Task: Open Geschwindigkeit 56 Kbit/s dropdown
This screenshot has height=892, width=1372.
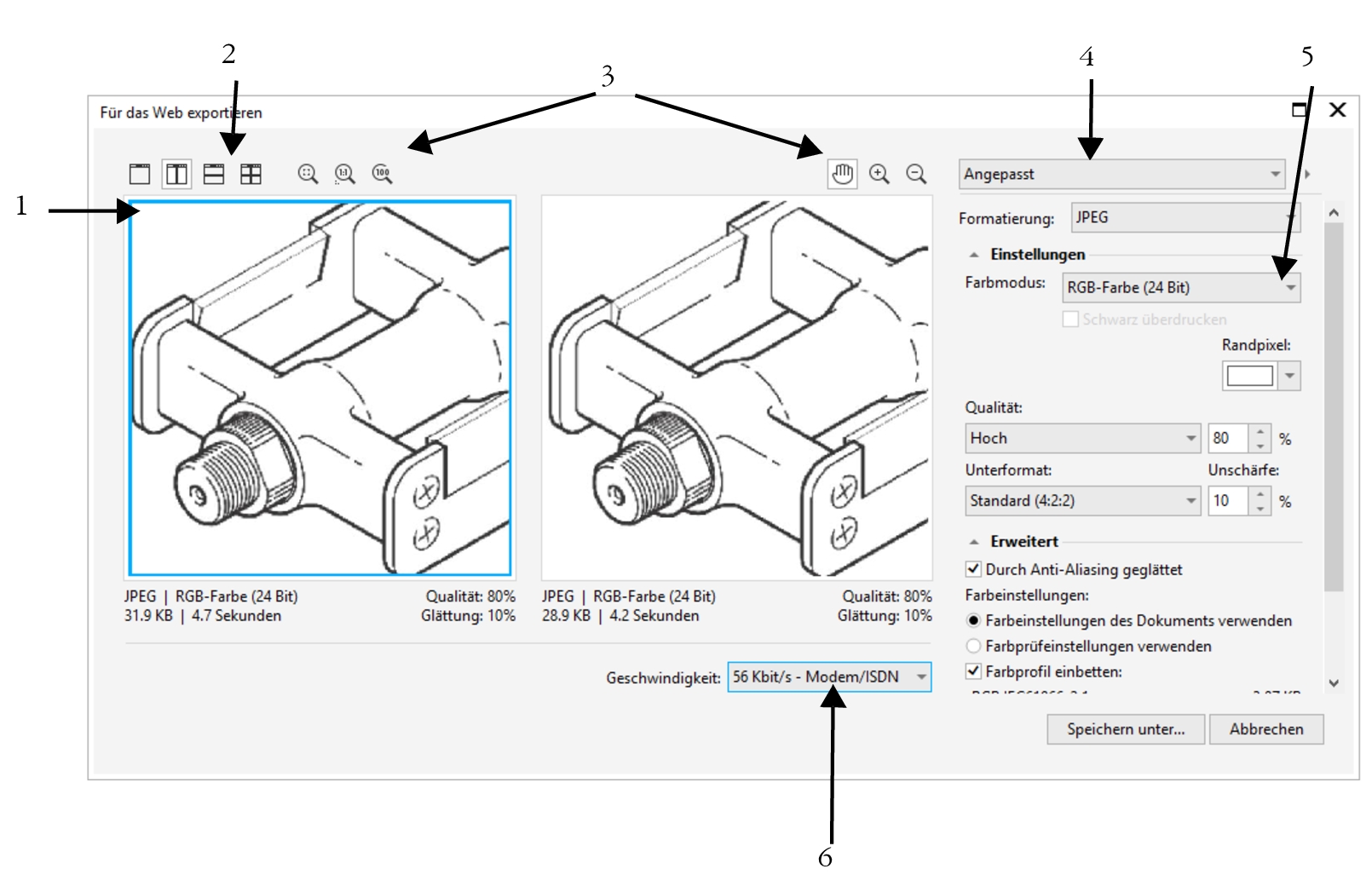Action: pyautogui.click(x=828, y=677)
